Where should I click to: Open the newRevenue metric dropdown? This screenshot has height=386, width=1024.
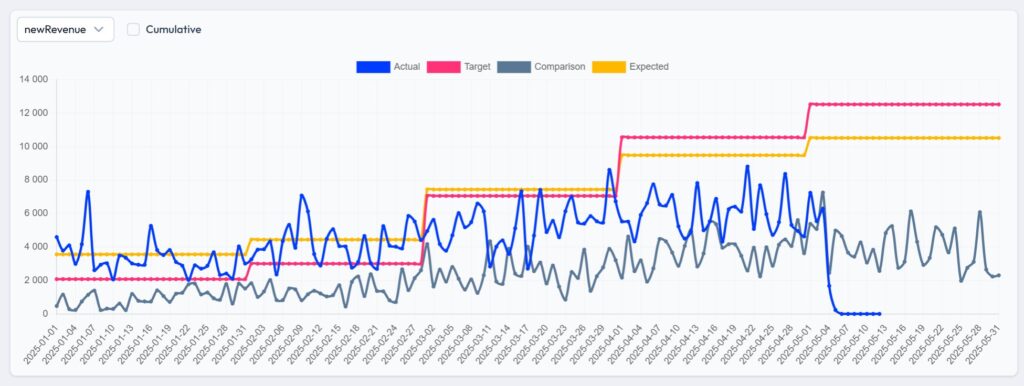click(x=65, y=29)
